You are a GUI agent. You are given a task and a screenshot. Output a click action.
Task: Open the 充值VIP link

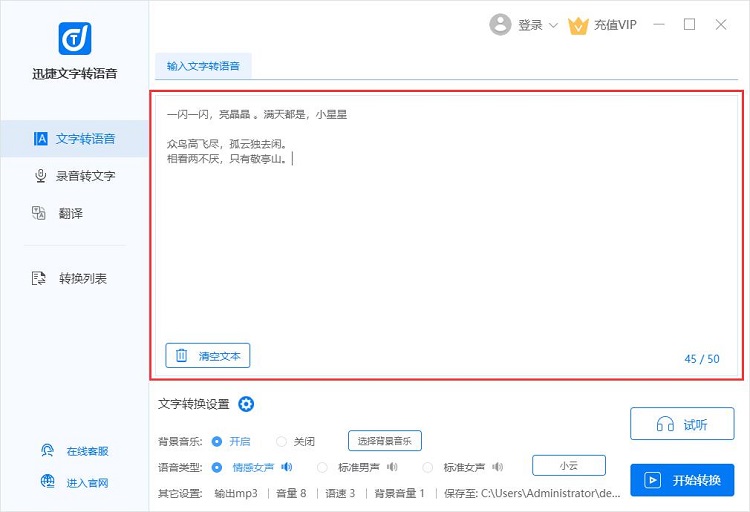pyautogui.click(x=615, y=25)
